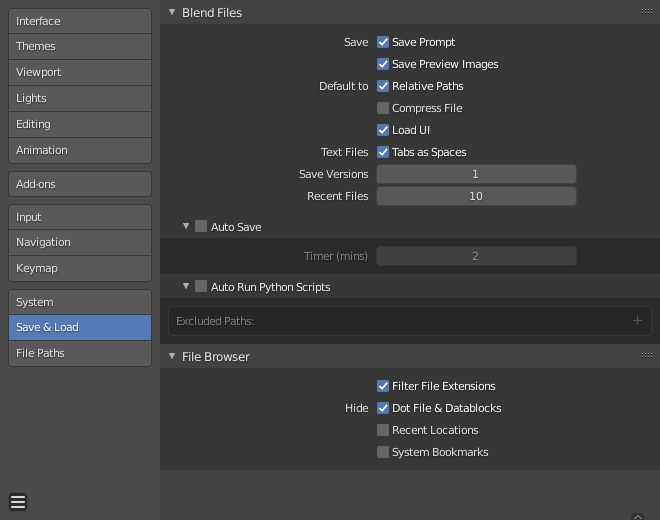Go to the File Paths section
This screenshot has height=520, width=660.
tap(80, 353)
